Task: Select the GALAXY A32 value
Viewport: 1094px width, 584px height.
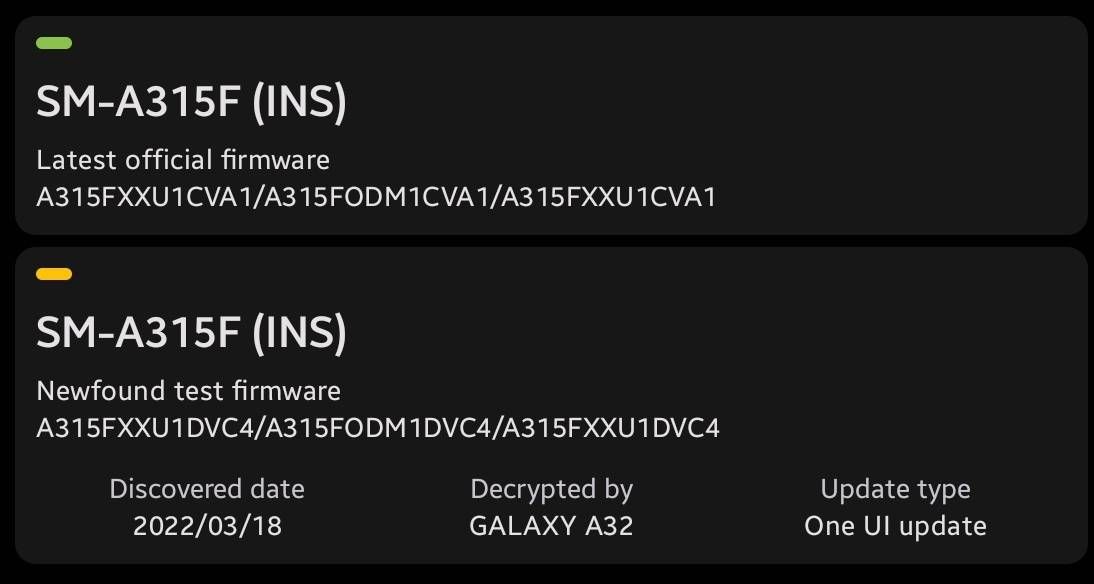Action: click(551, 526)
